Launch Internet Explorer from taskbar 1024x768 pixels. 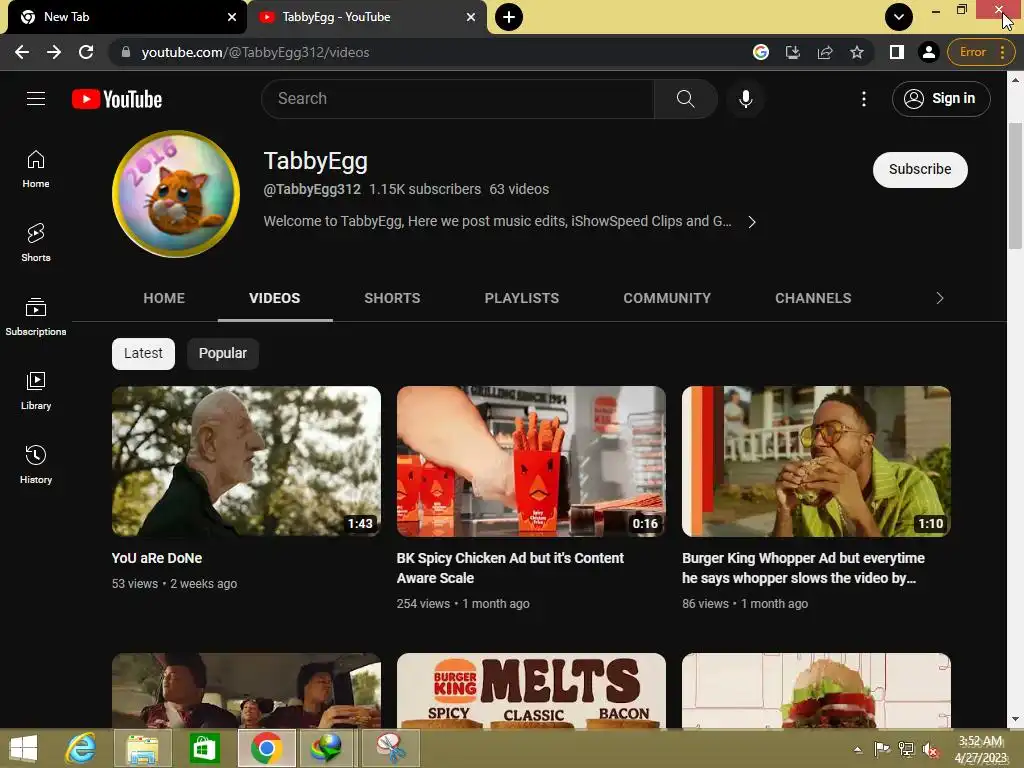(80, 748)
